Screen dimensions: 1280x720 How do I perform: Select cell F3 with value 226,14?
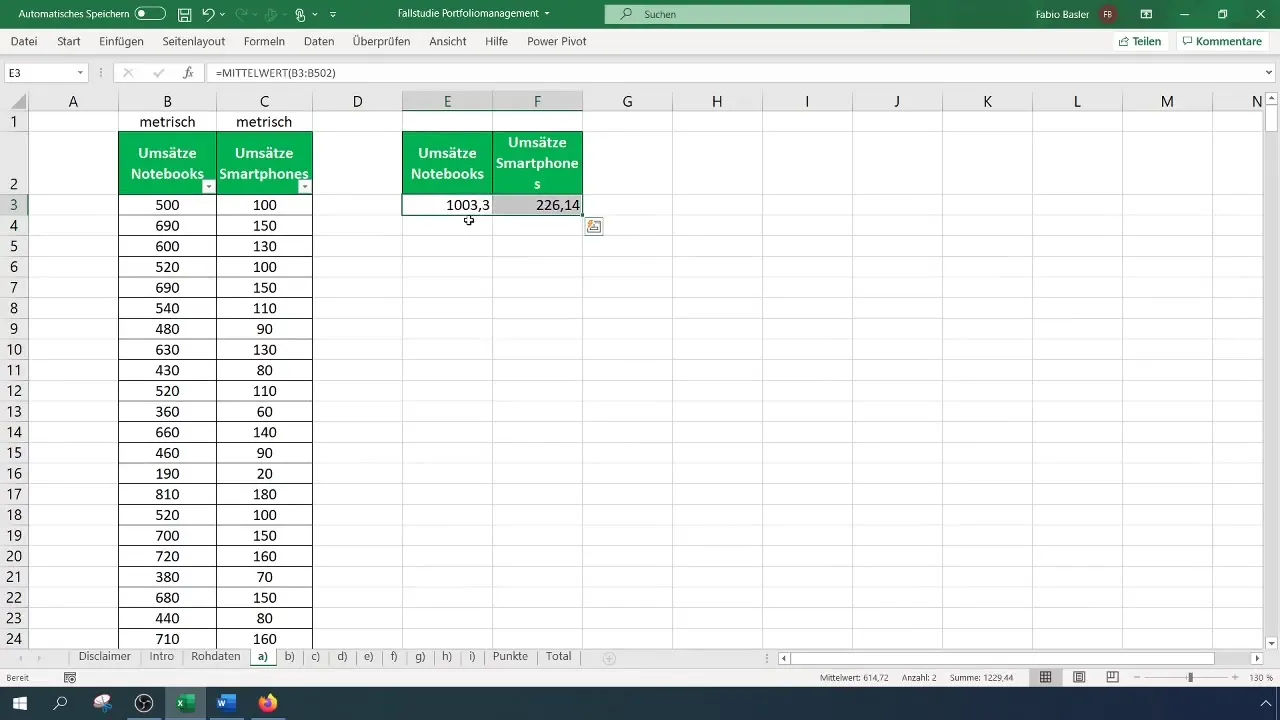[537, 205]
